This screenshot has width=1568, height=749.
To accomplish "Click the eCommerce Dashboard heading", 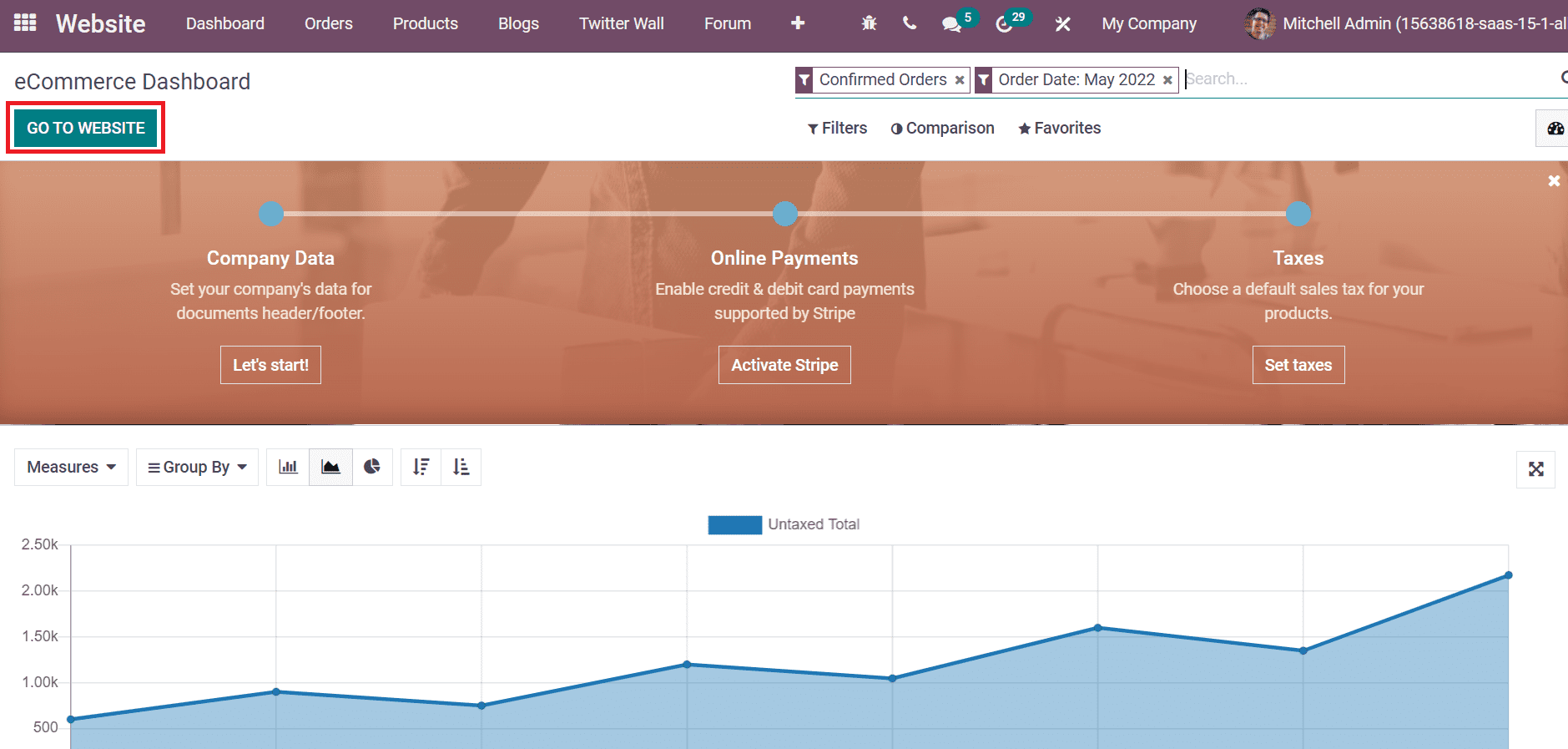I will pos(132,82).
